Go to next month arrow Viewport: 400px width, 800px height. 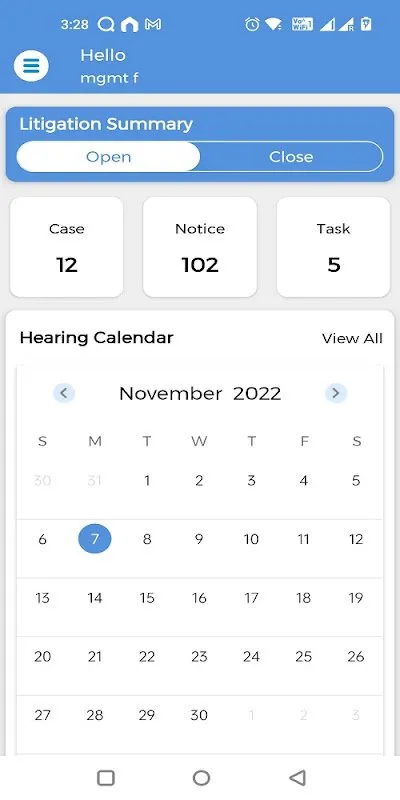[336, 393]
